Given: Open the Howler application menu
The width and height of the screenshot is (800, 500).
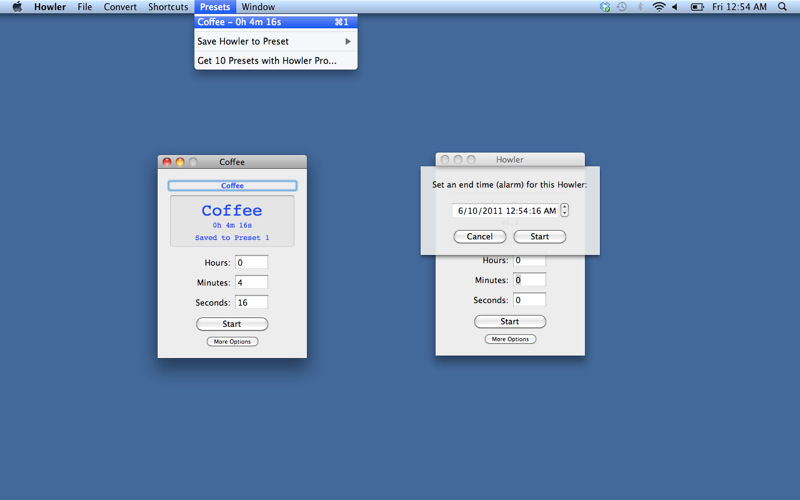Looking at the screenshot, I should [49, 7].
